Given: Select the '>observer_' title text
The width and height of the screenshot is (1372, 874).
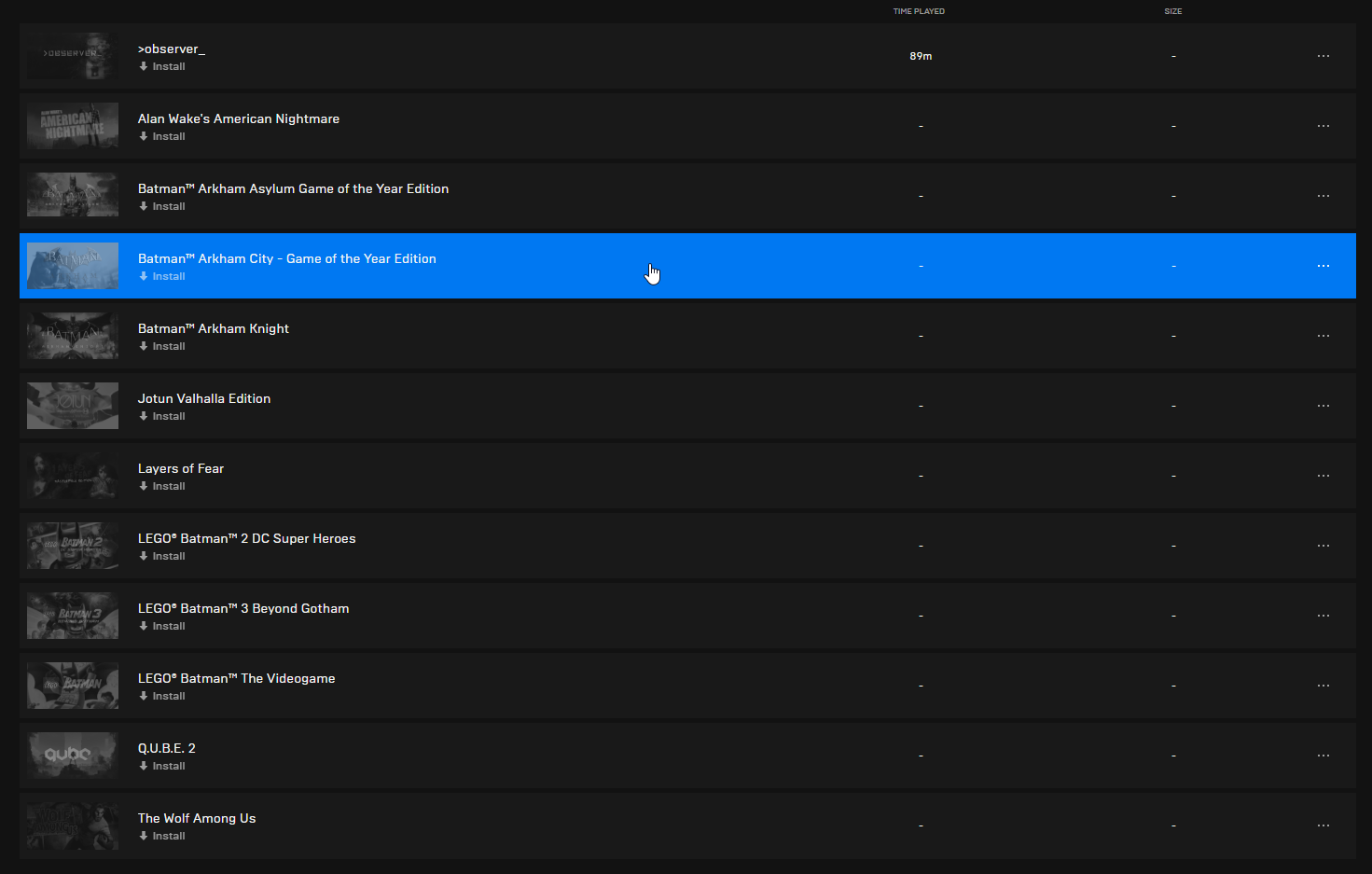Looking at the screenshot, I should click(x=172, y=49).
